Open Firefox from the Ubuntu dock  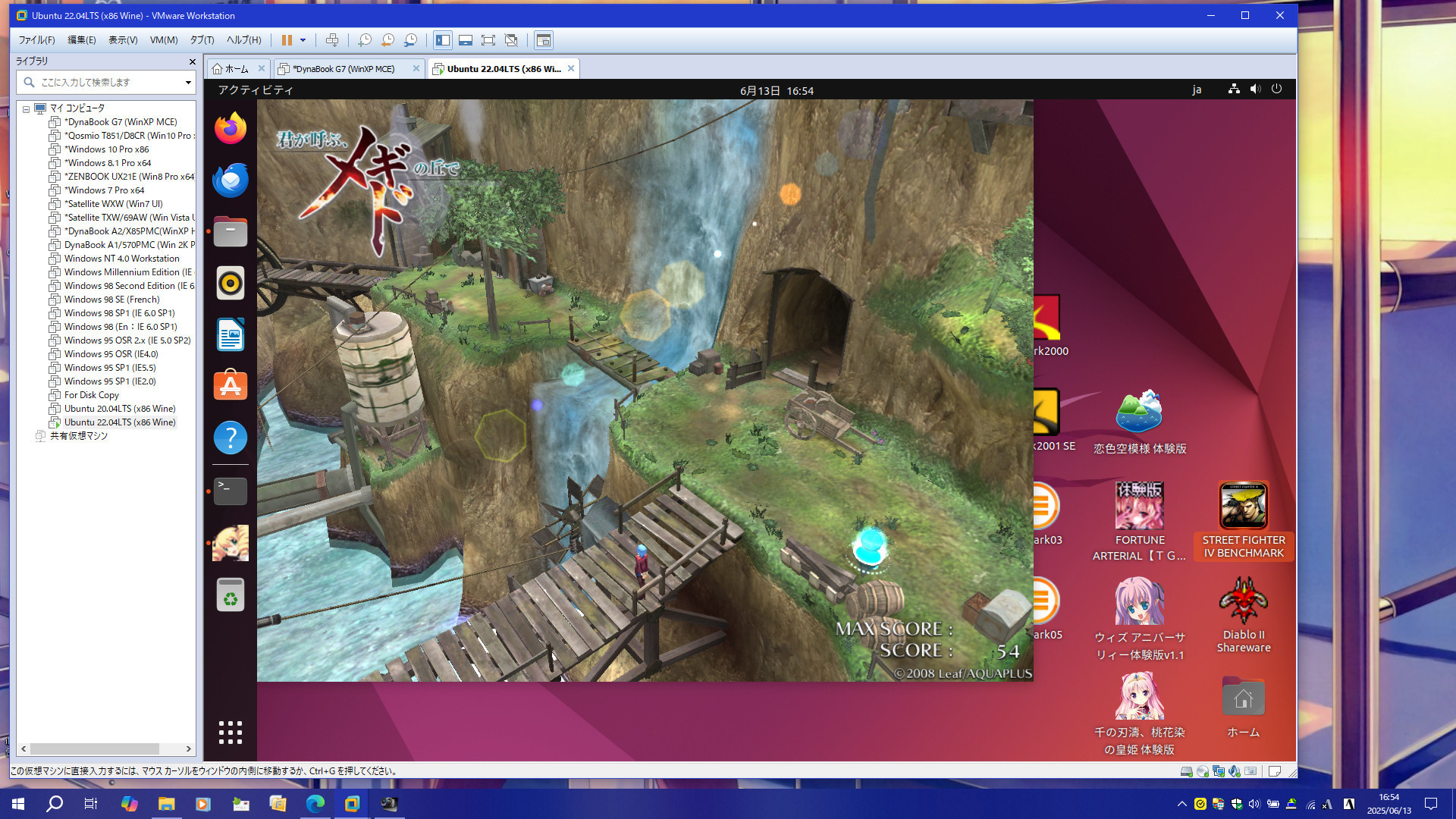click(x=231, y=129)
